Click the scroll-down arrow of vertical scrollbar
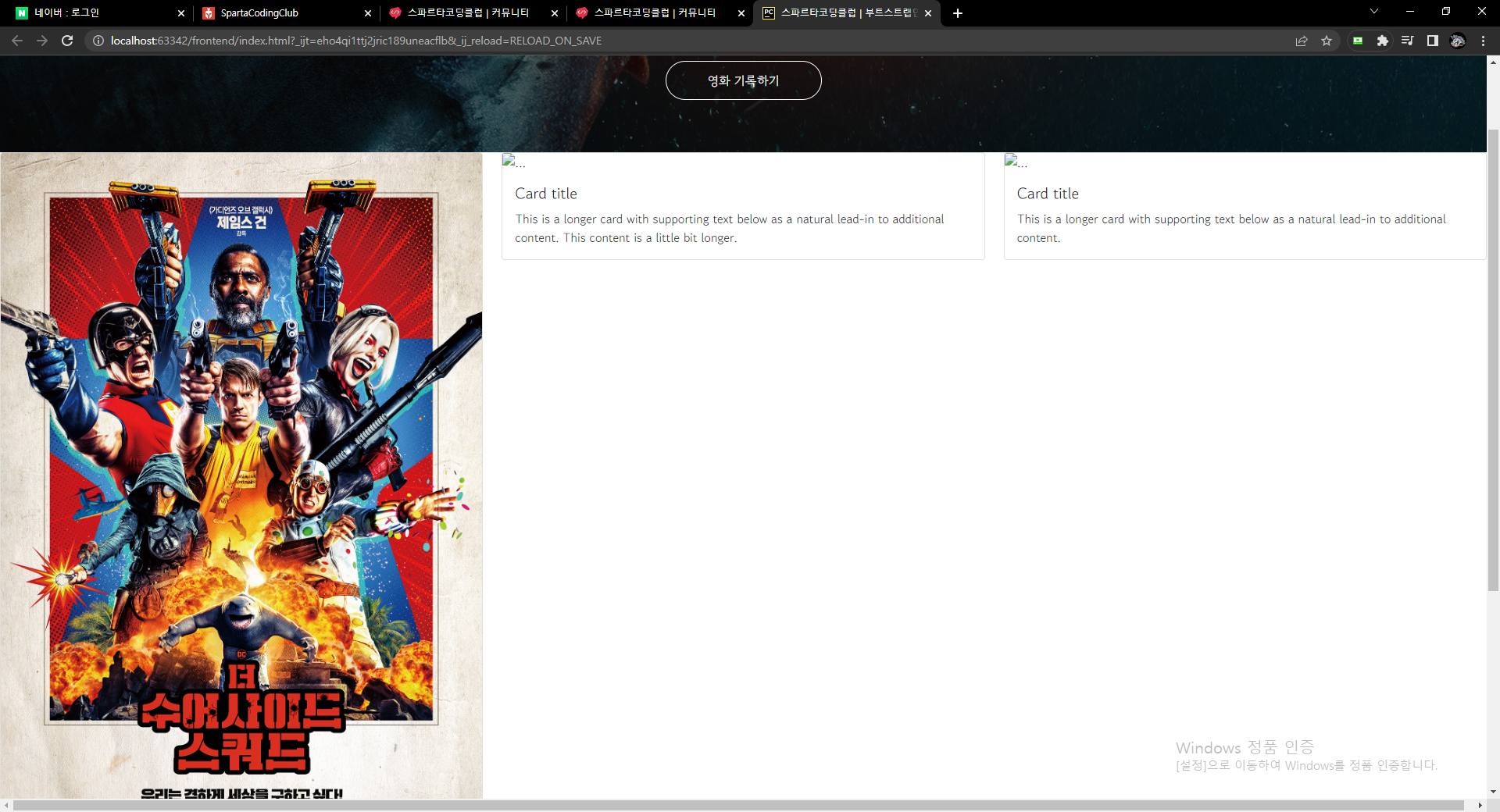1500x812 pixels. tap(1493, 792)
